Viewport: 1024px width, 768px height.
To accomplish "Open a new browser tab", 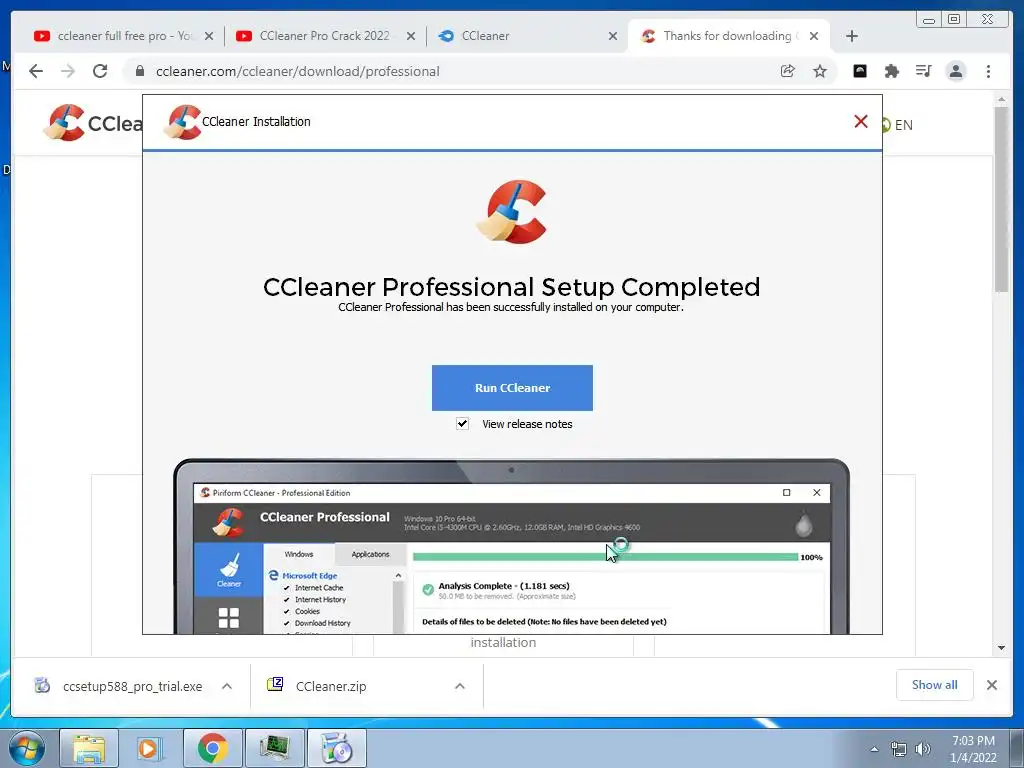I will pos(852,37).
